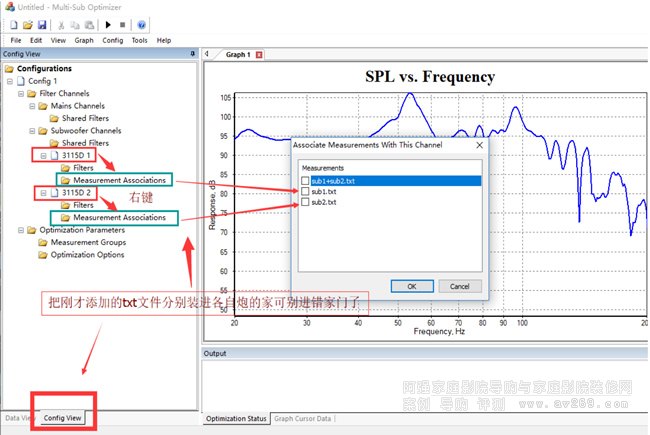Collapse the Optimization Parameters tree node

click(x=20, y=230)
